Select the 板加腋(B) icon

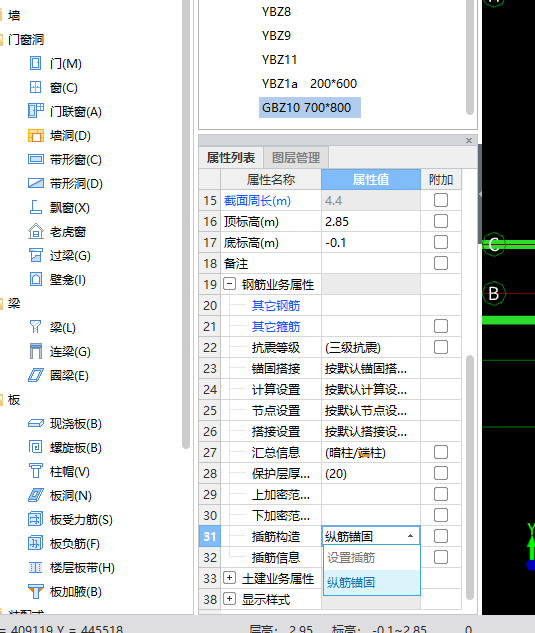pos(36,591)
